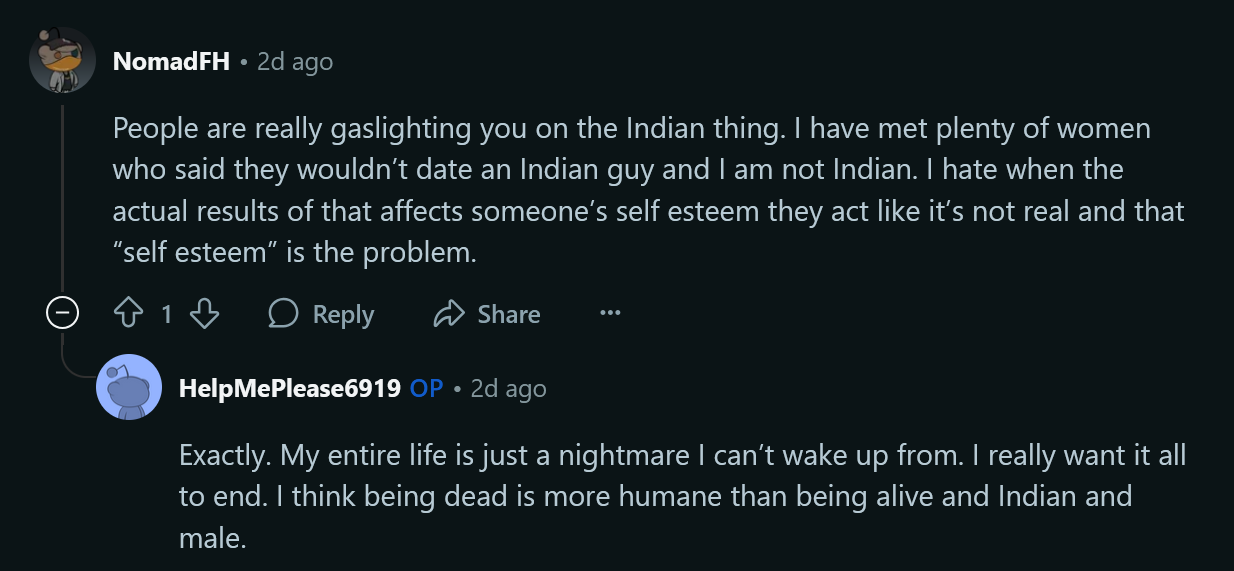Click the Reply speech bubble icon

(284, 314)
